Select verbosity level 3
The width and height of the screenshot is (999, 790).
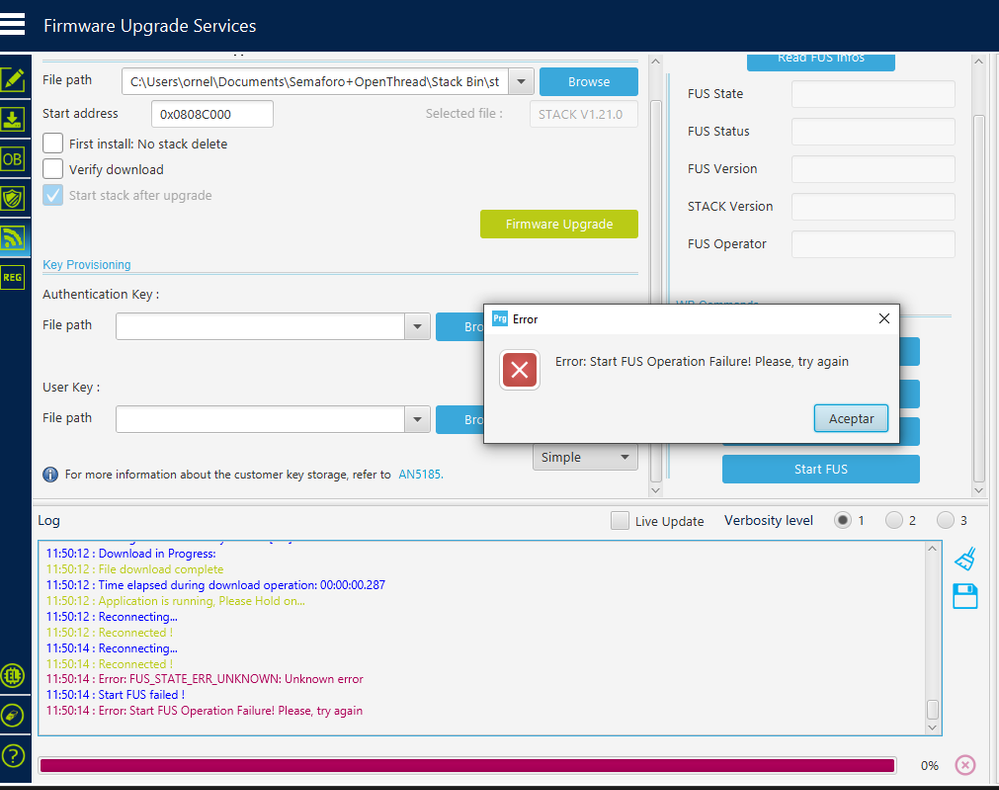(945, 521)
